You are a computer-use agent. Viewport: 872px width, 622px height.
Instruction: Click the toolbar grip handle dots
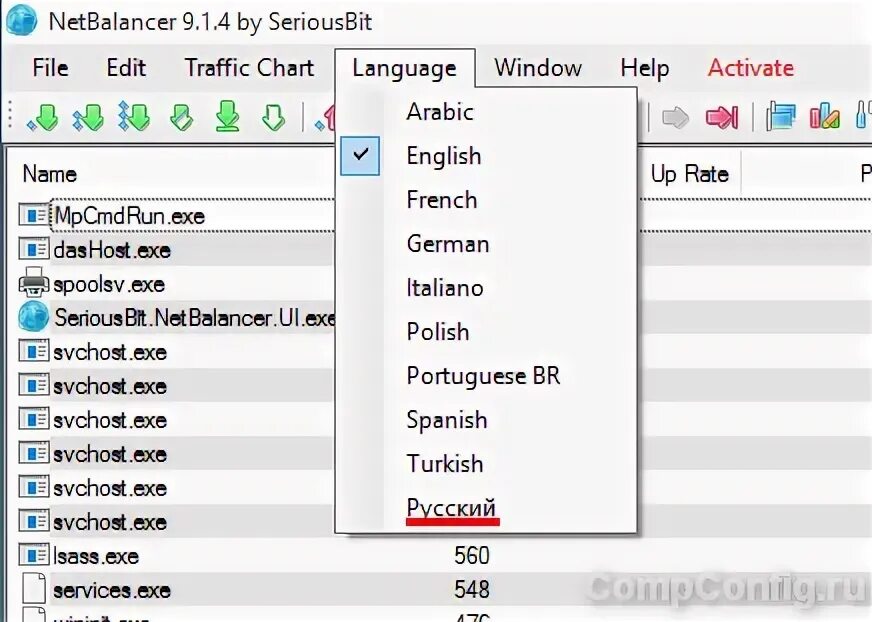click(11, 116)
